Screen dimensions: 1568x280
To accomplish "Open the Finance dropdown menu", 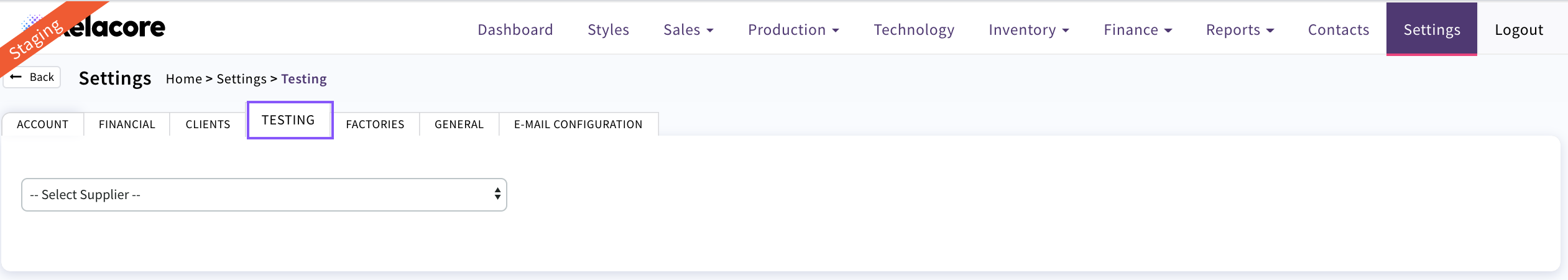I will pyautogui.click(x=1137, y=30).
